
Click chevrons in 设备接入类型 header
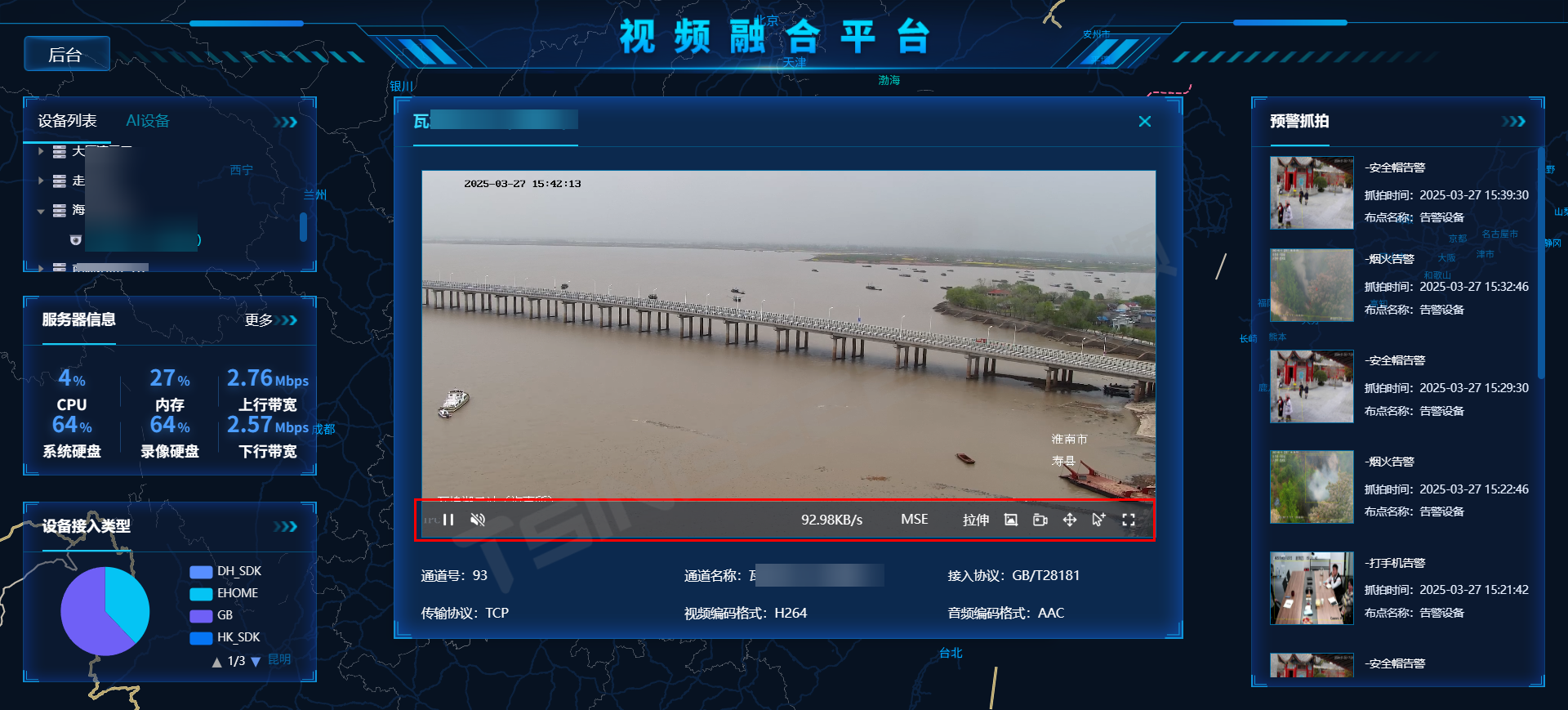tap(286, 526)
